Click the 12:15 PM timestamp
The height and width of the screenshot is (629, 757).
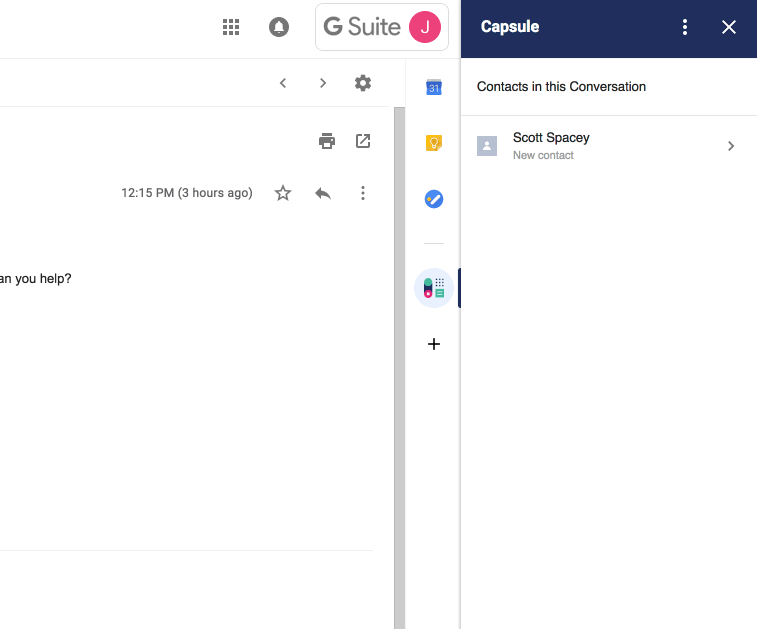[x=187, y=193]
